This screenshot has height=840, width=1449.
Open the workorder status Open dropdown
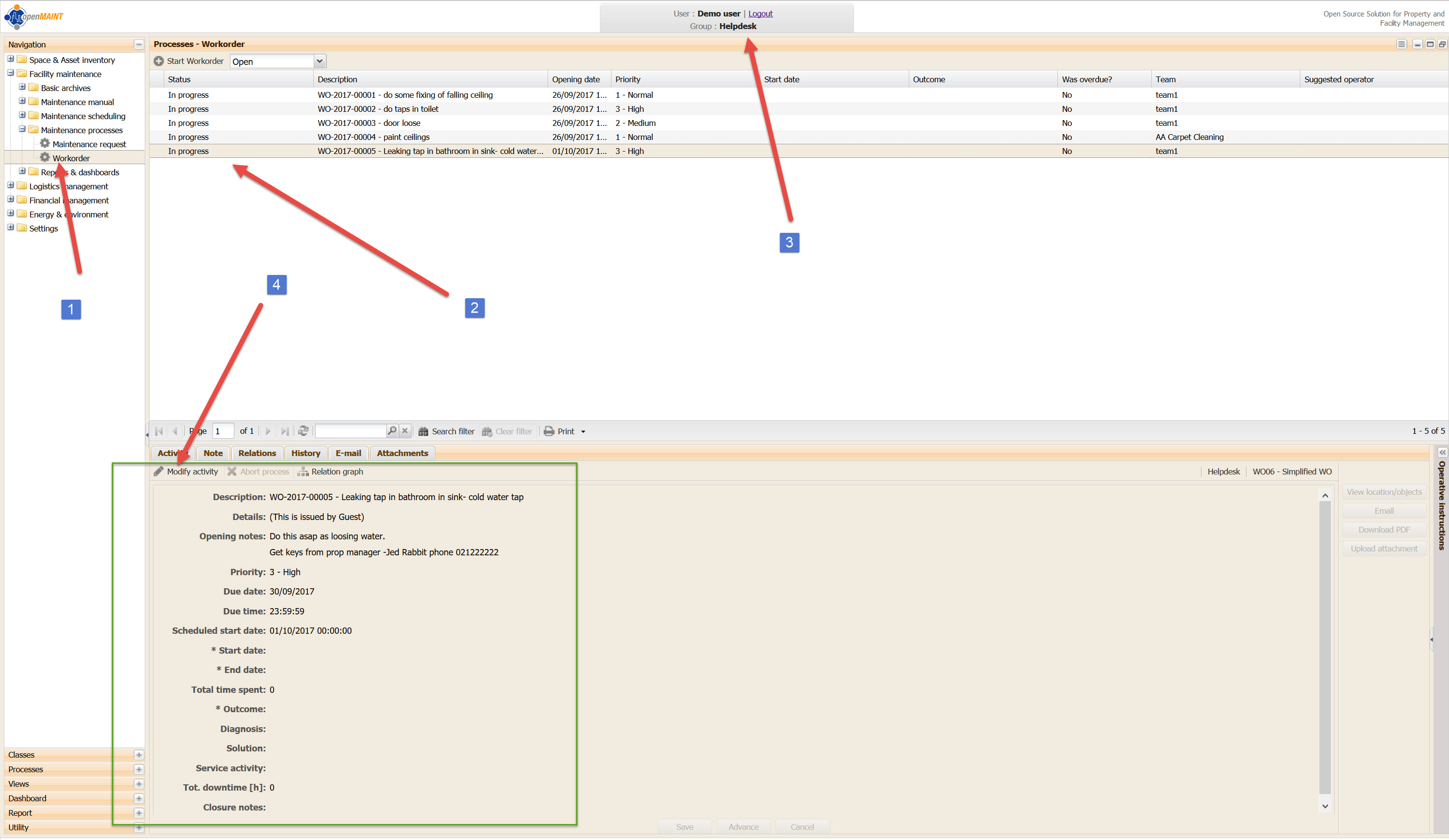click(x=320, y=61)
